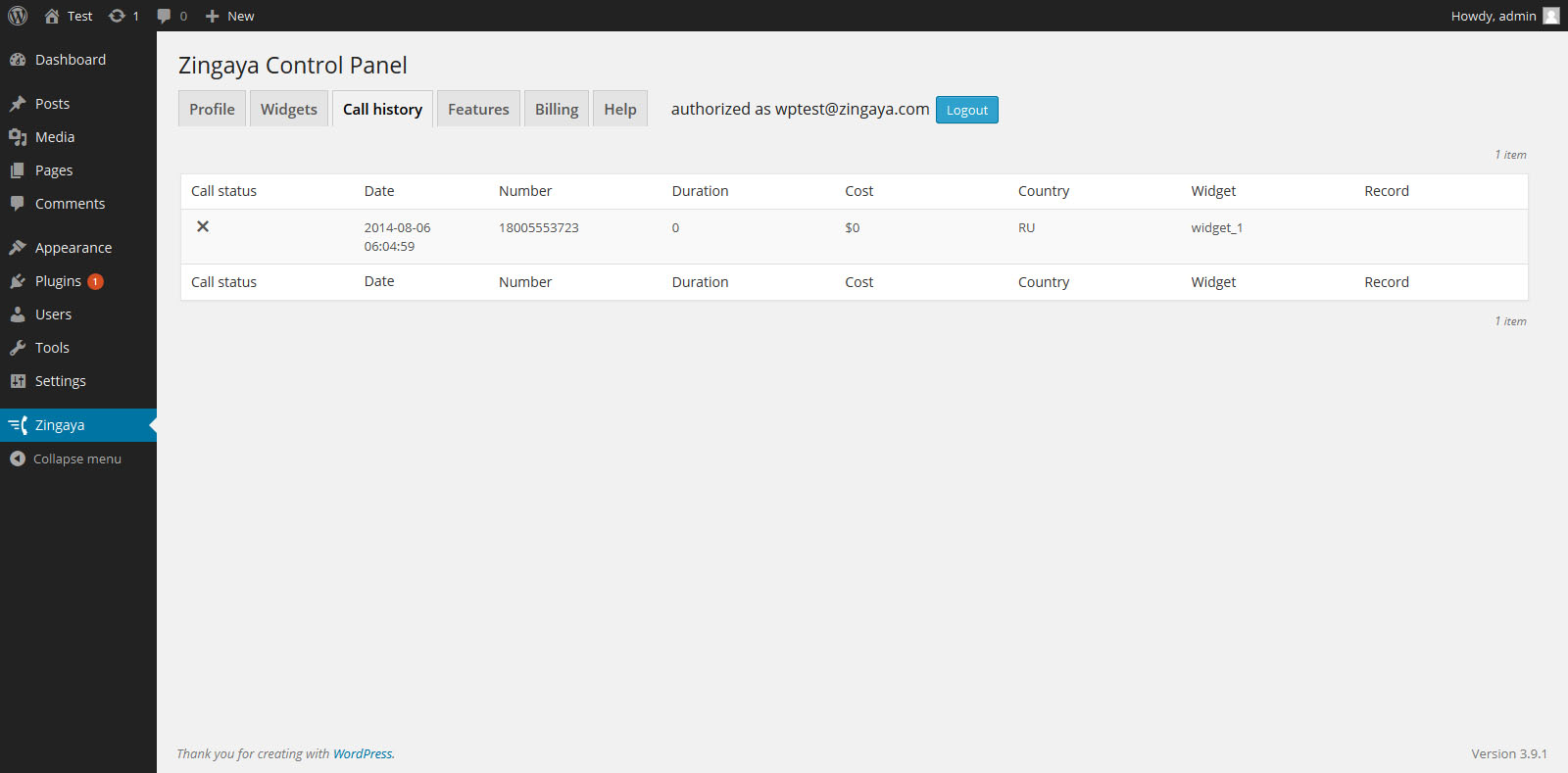Follow the WordPress footer link
This screenshot has height=773, width=1568.
point(363,753)
